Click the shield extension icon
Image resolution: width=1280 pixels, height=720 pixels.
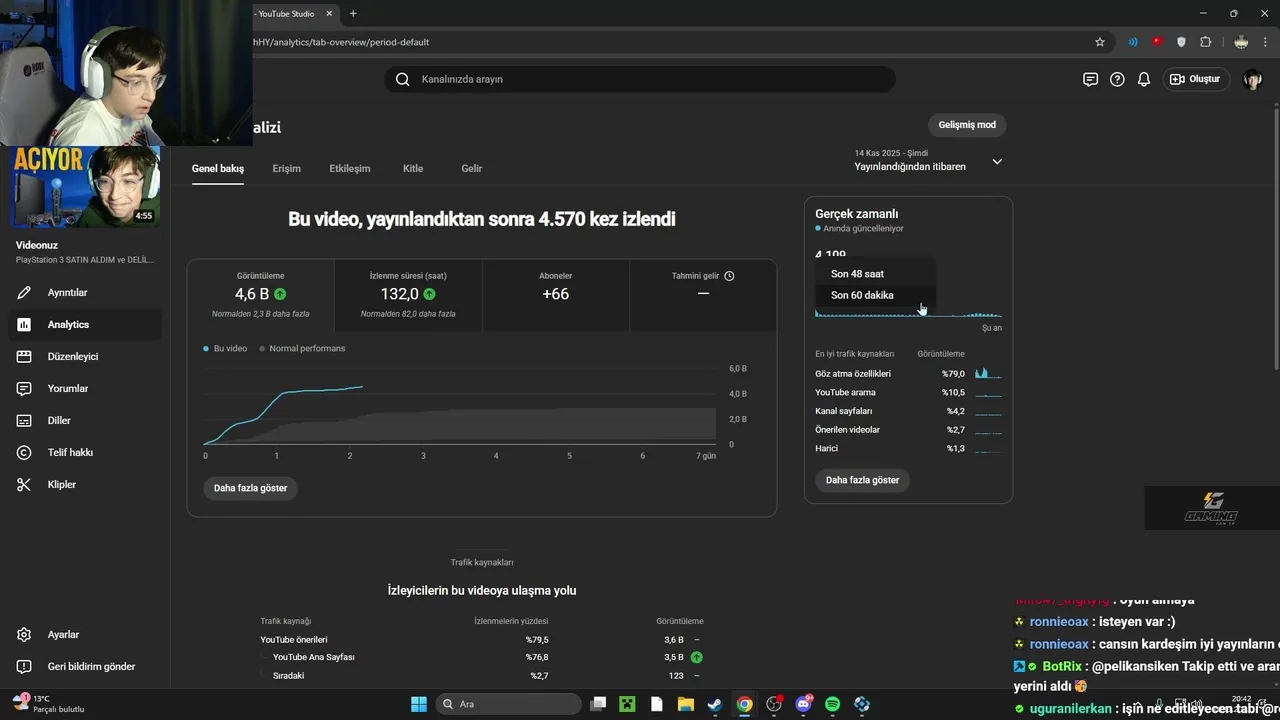[x=1181, y=42]
